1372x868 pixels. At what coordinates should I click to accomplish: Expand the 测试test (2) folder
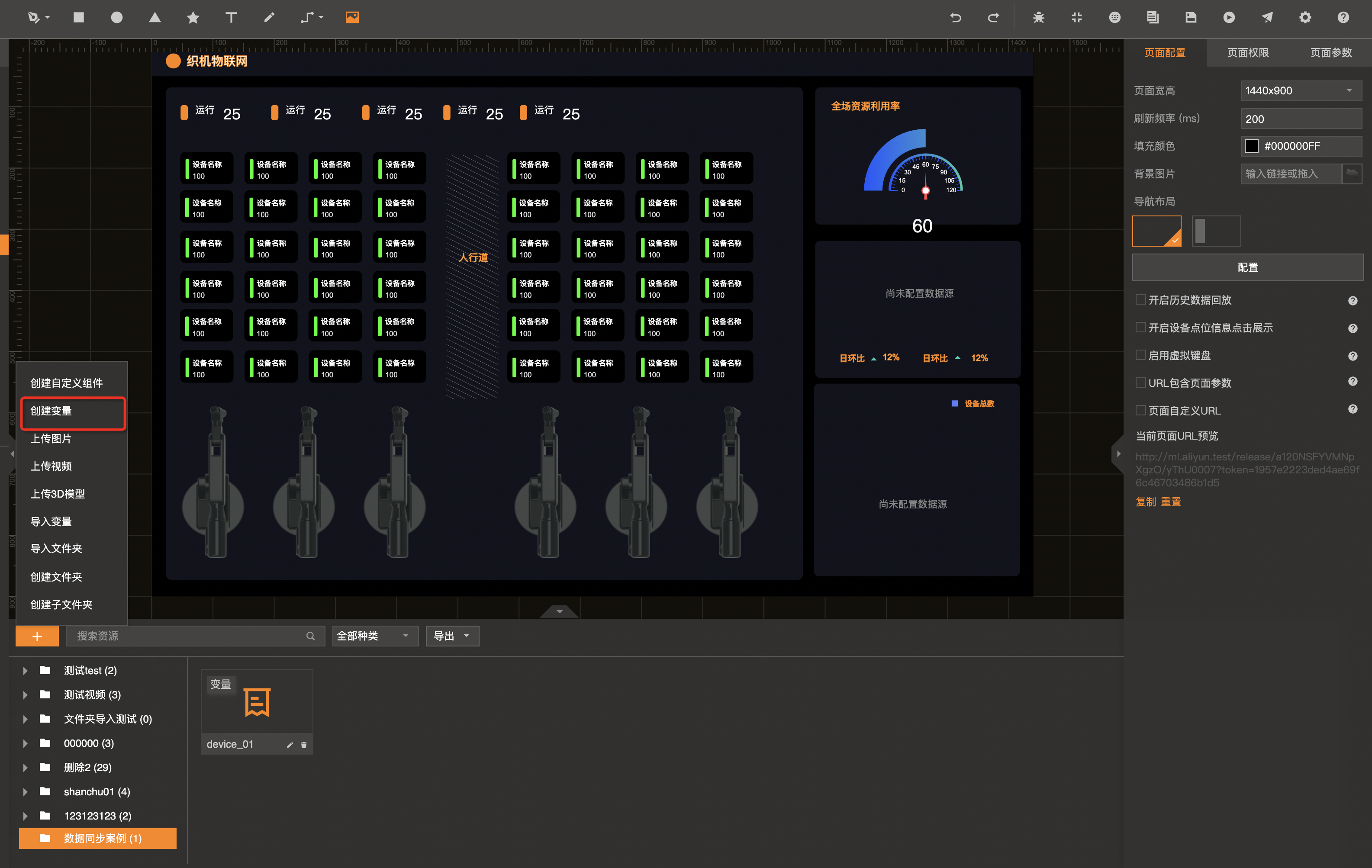click(25, 671)
